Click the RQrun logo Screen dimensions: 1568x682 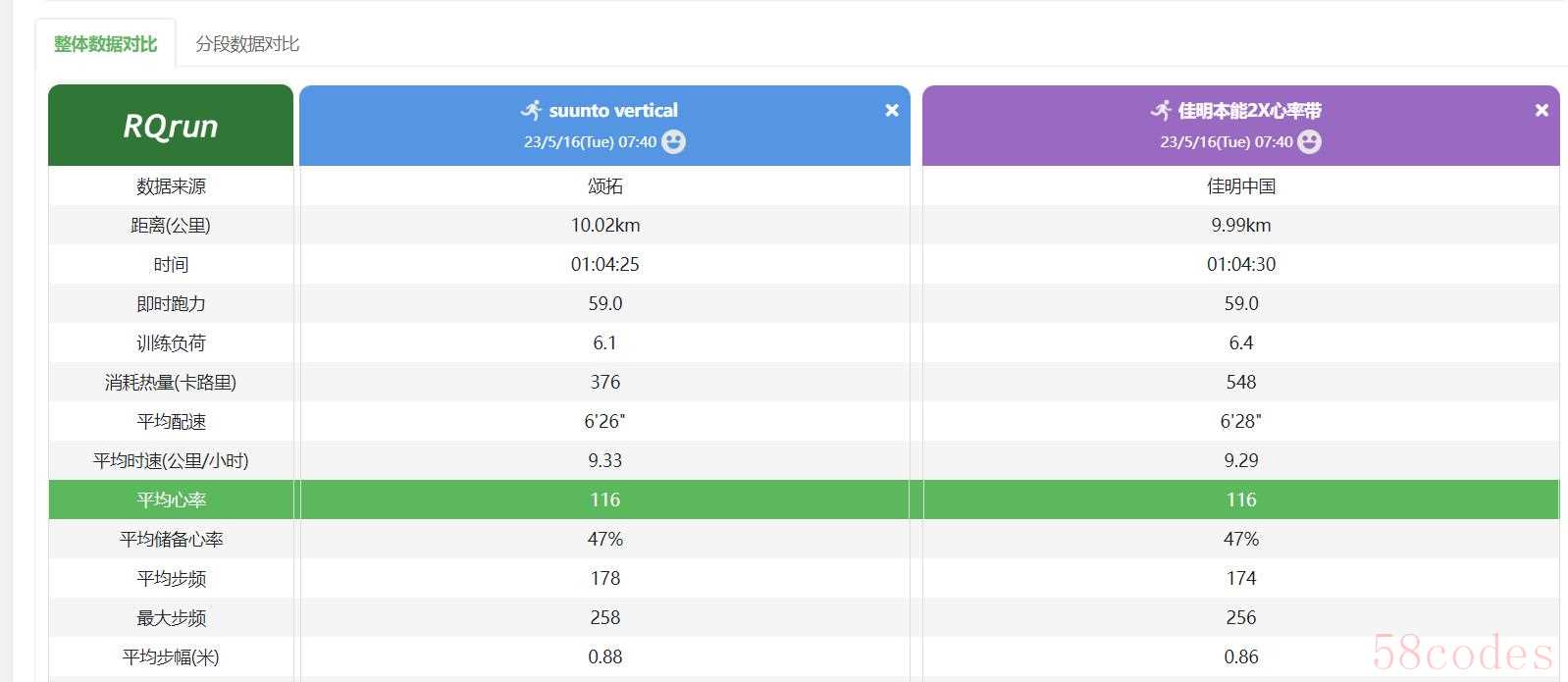(171, 127)
